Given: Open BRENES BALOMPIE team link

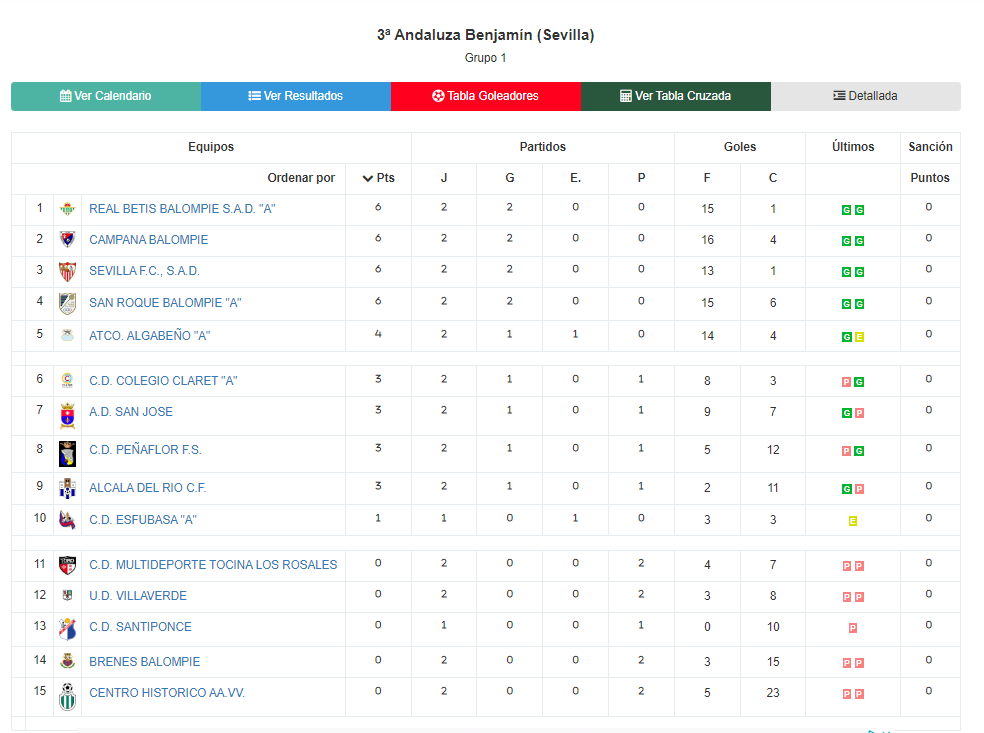Looking at the screenshot, I should 144,661.
